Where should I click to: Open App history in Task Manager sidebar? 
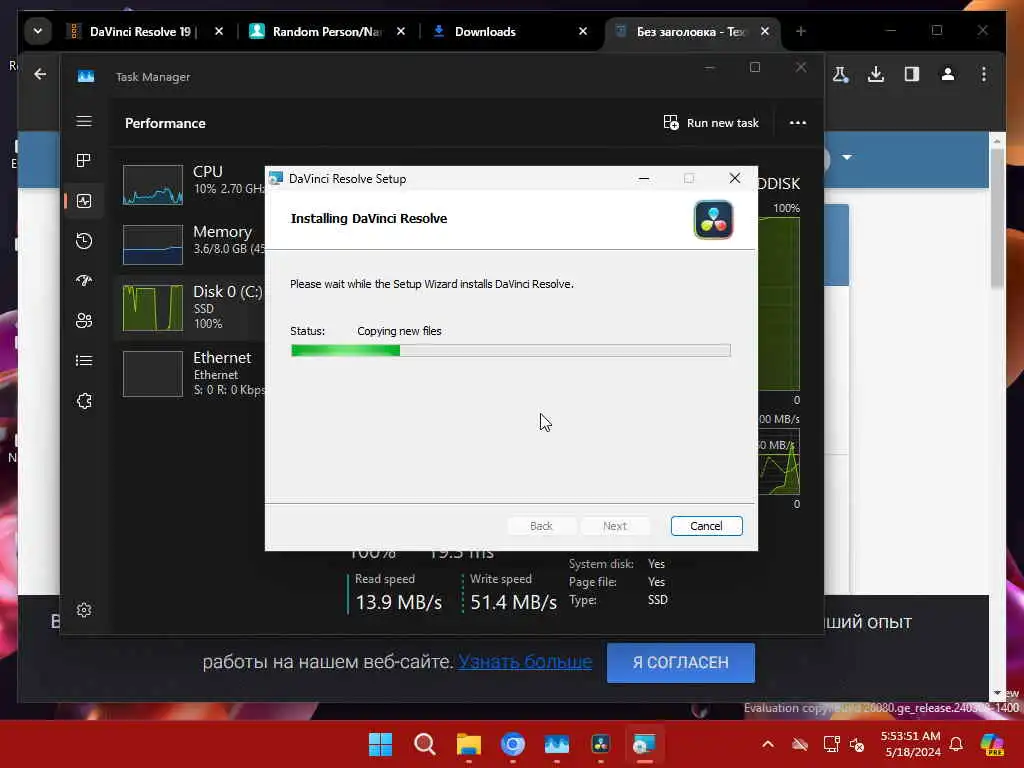(84, 241)
